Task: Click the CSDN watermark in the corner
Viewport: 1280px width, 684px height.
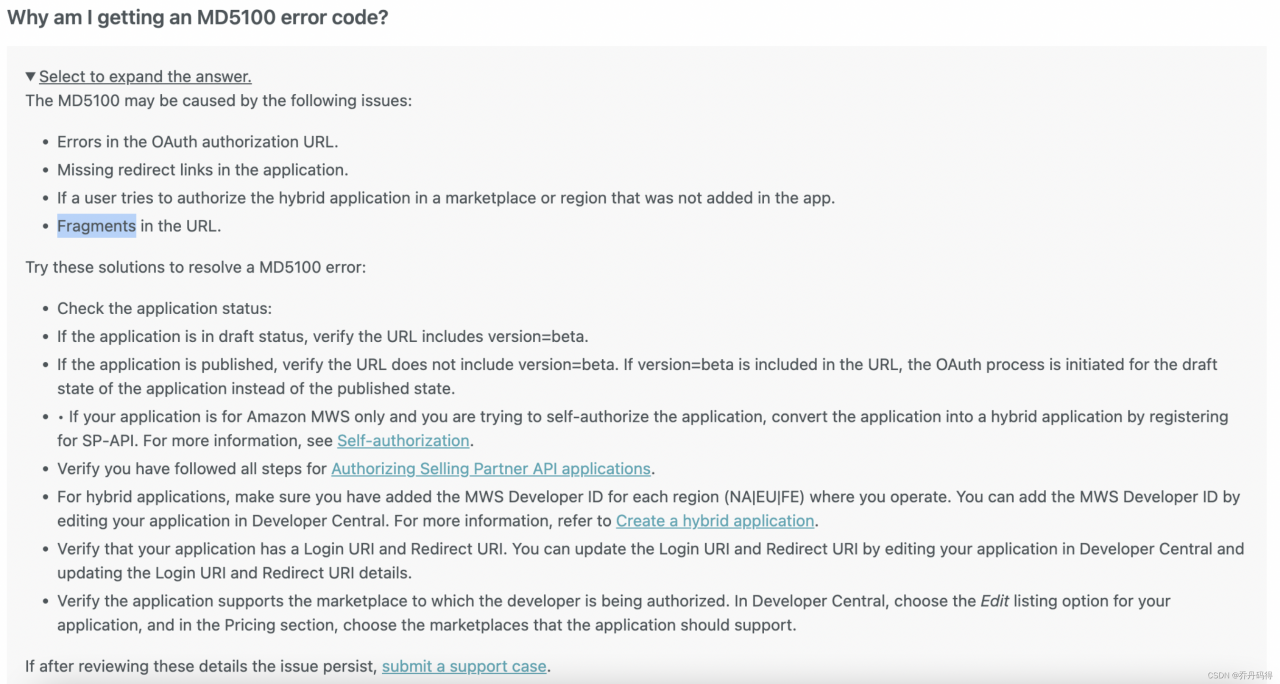Action: [1239, 676]
